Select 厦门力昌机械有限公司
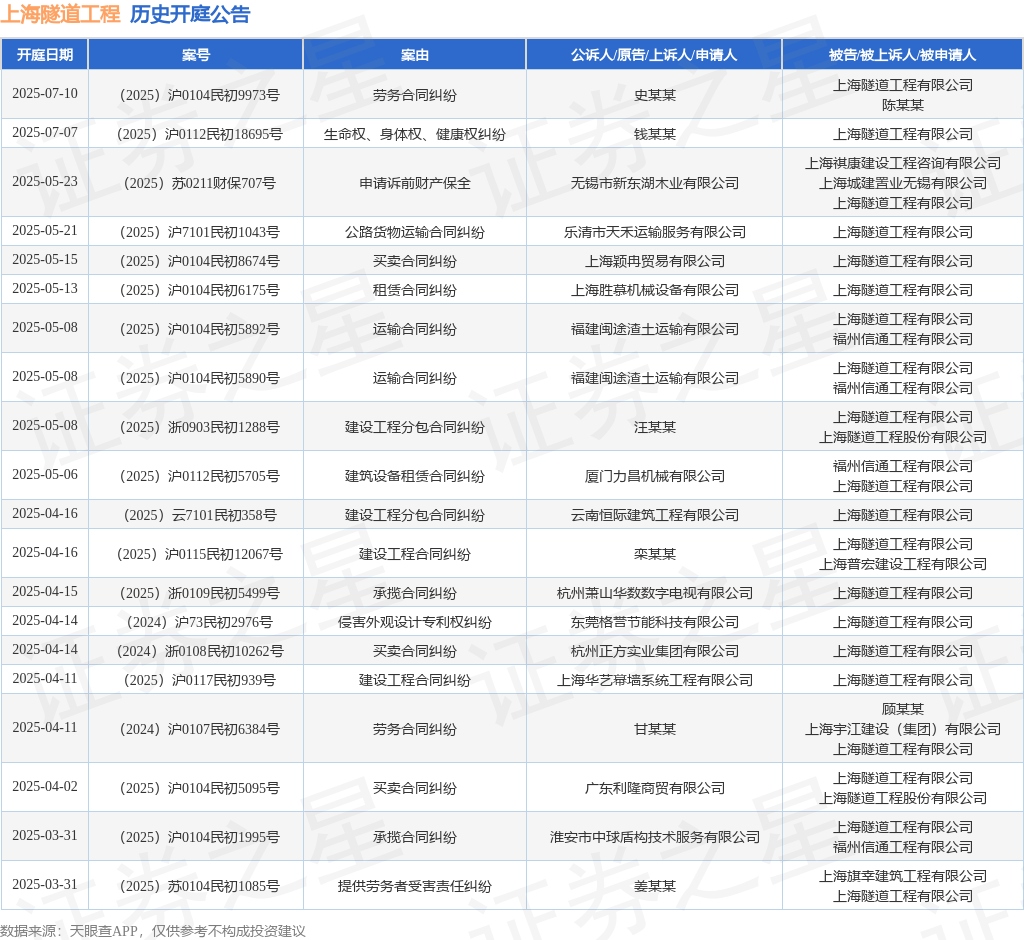Viewport: 1024px width, 940px height. point(654,476)
